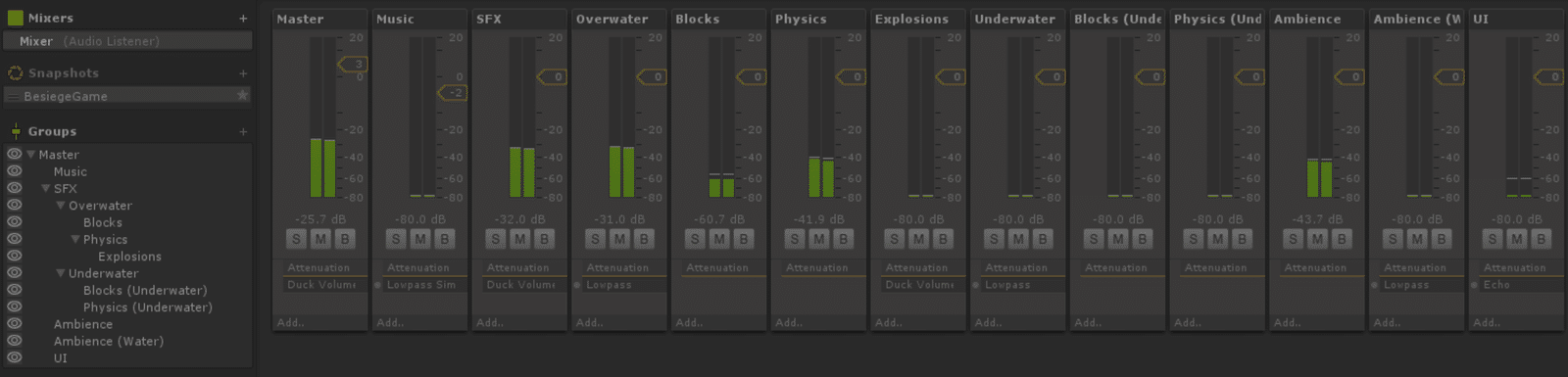Click the Underwater strip title header
The width and height of the screenshot is (1568, 377).
coord(1017,19)
